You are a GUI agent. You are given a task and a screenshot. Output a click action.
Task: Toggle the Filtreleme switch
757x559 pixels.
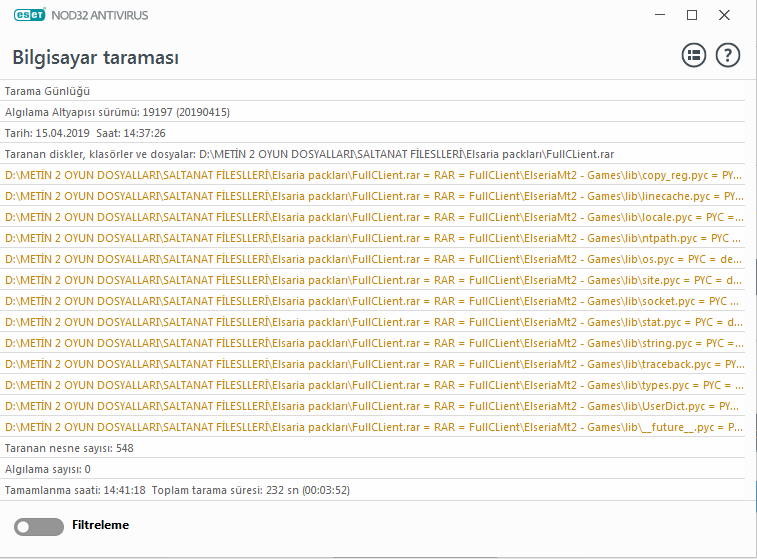(x=39, y=527)
